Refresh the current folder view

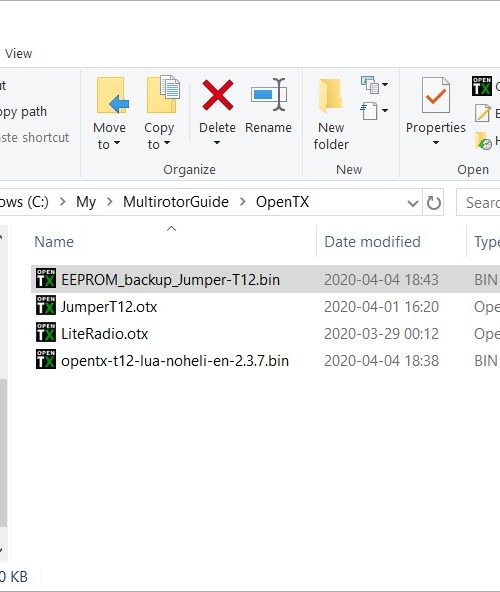pyautogui.click(x=433, y=203)
